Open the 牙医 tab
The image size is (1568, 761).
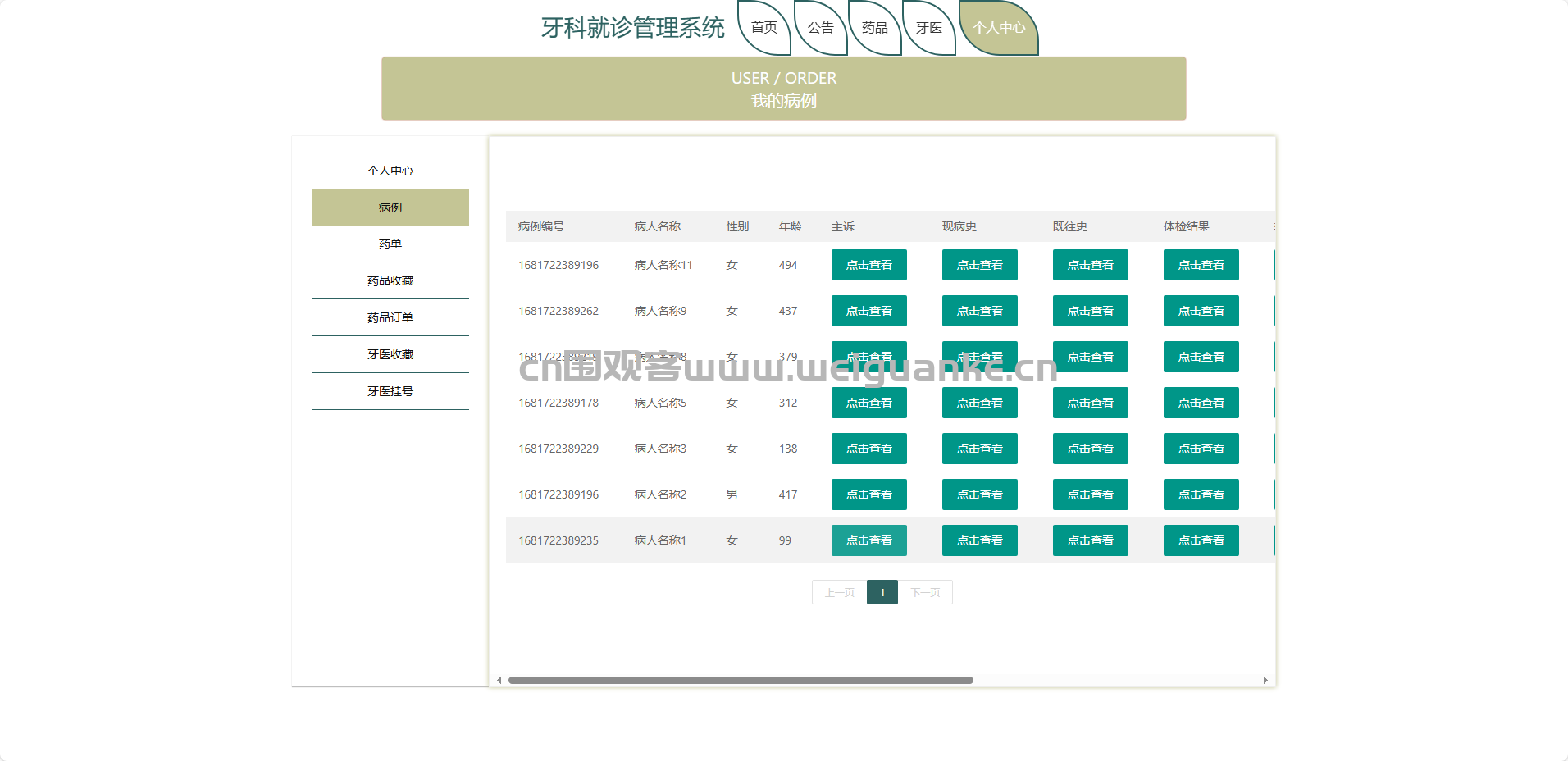929,28
